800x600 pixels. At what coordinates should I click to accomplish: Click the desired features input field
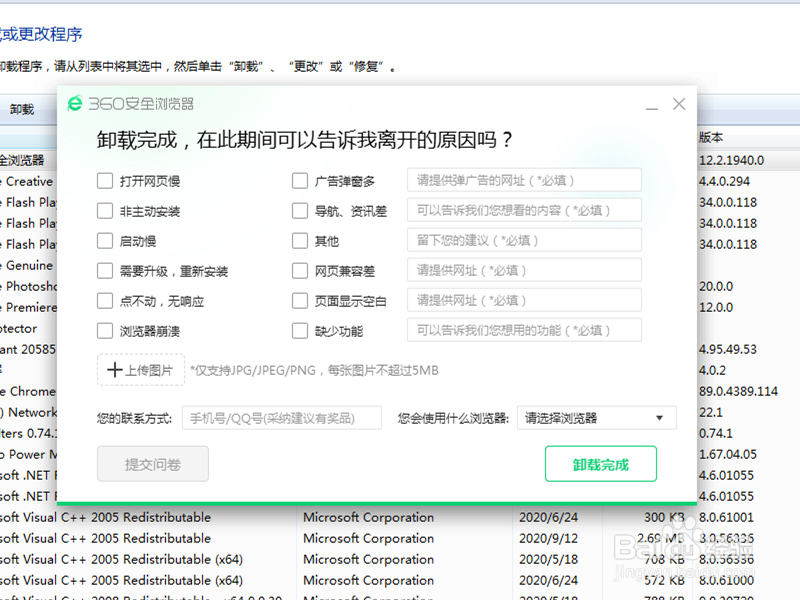click(524, 330)
